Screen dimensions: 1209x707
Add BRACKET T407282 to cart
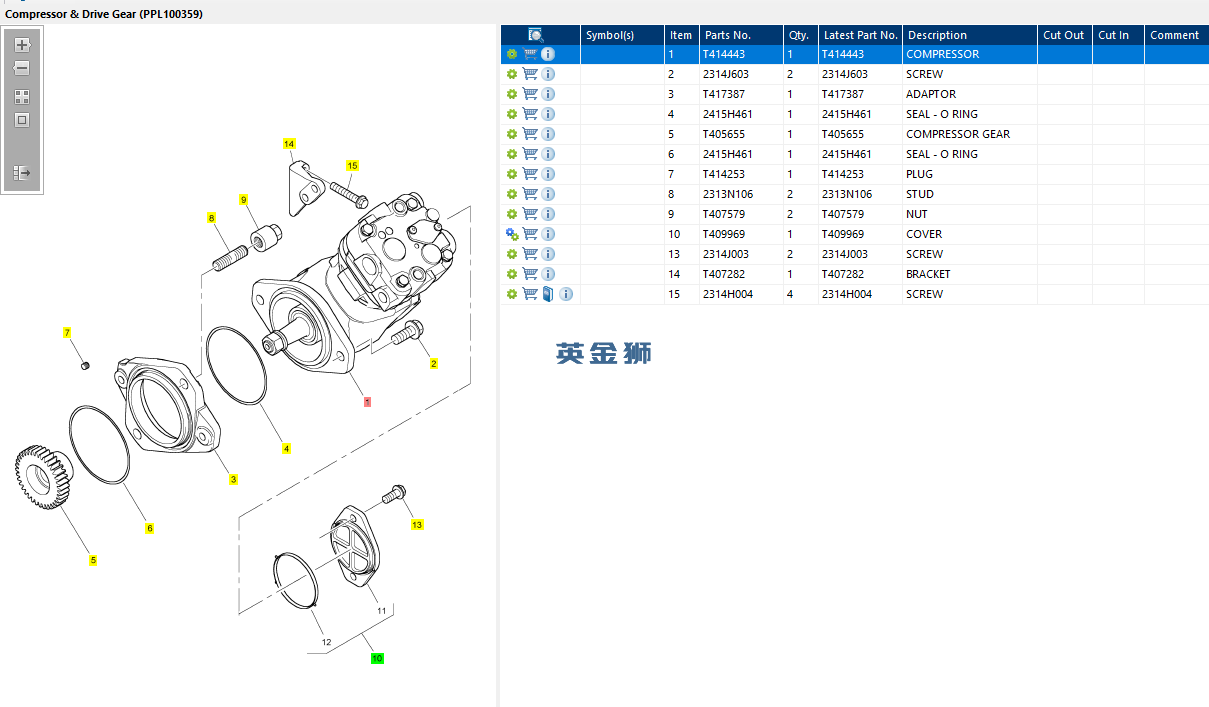click(x=530, y=274)
